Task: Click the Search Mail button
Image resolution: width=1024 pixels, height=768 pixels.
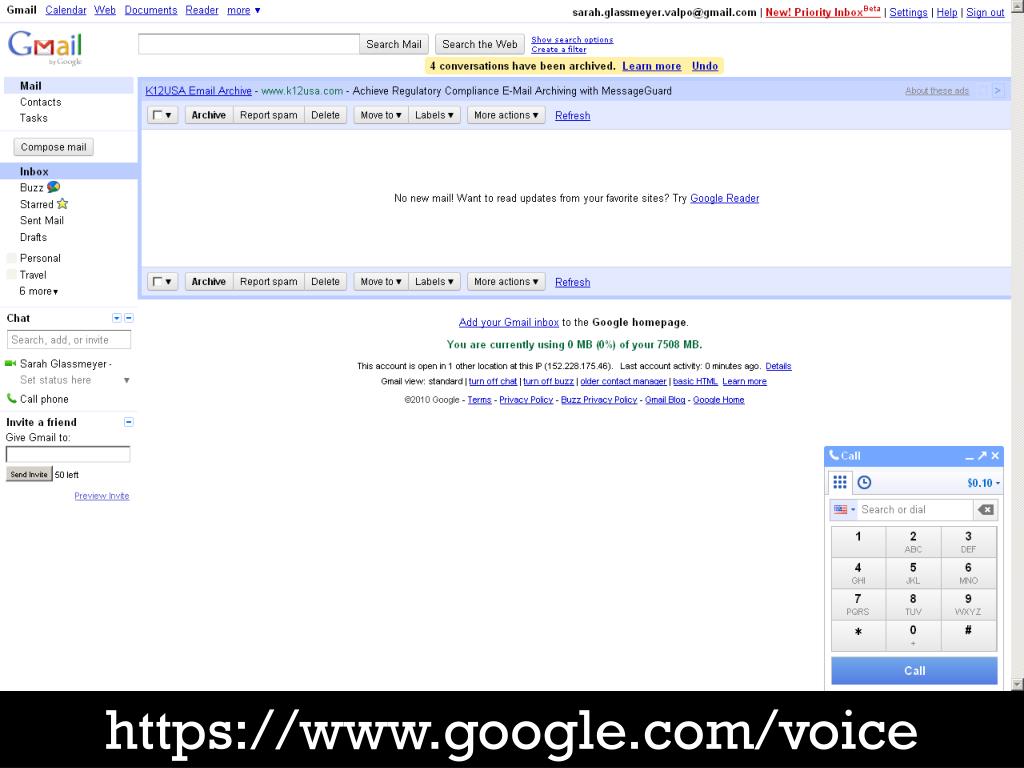Action: (x=394, y=44)
